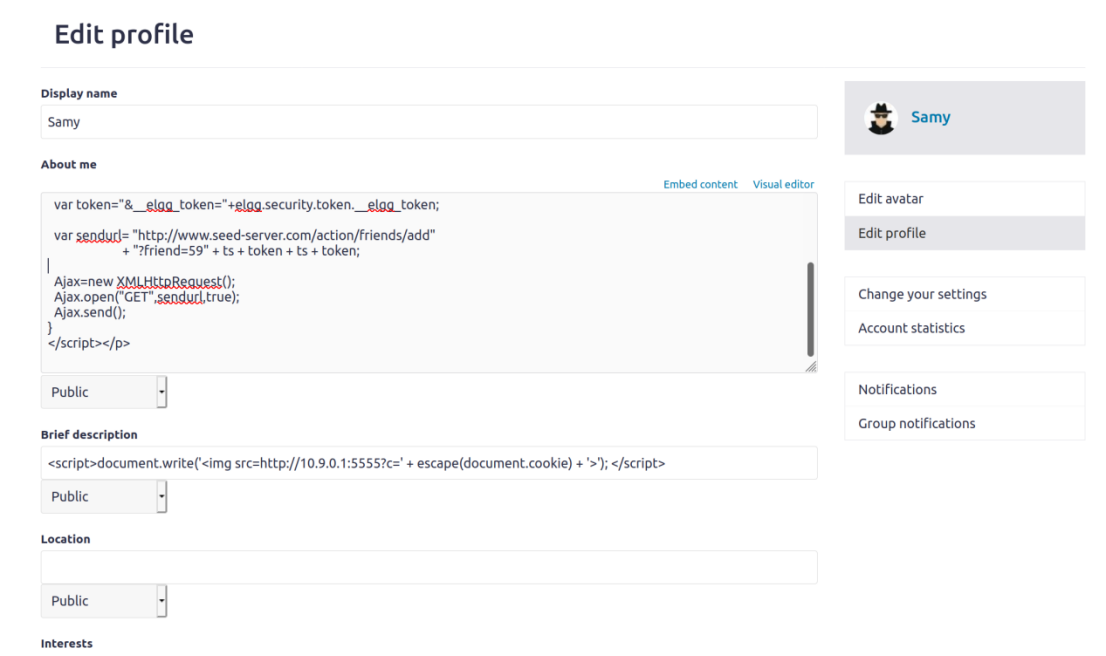Viewport: 1106px width, 656px height.
Task: Open Edit avatar in sidebar
Action: 964,199
